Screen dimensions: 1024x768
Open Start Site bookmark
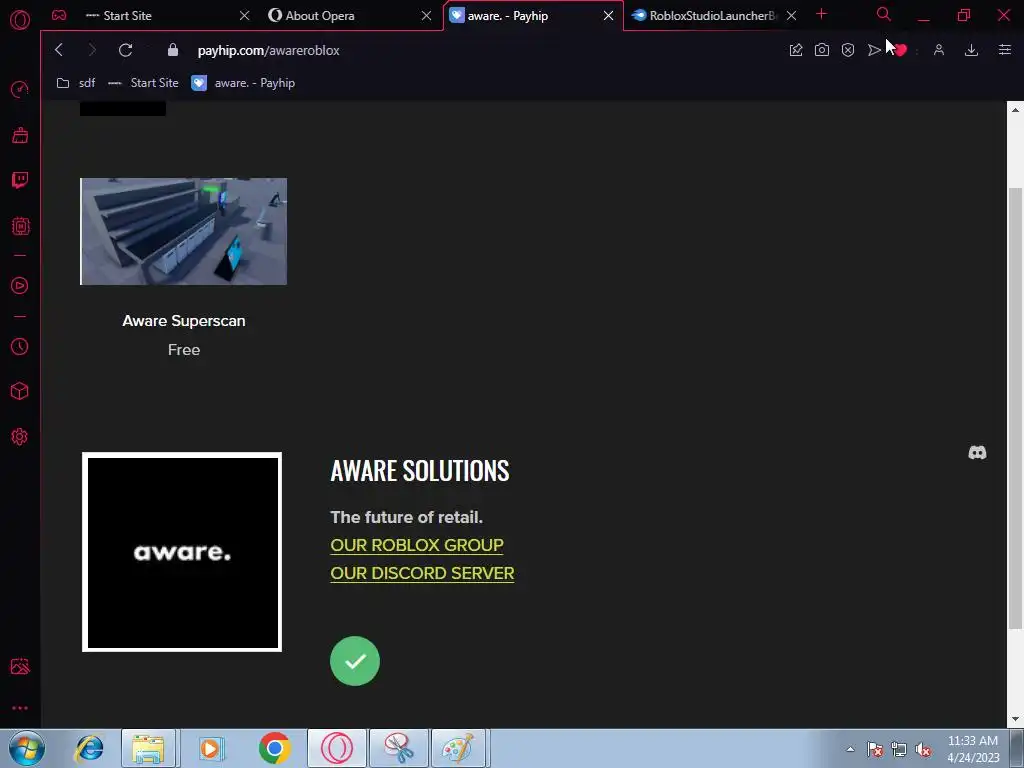143,83
